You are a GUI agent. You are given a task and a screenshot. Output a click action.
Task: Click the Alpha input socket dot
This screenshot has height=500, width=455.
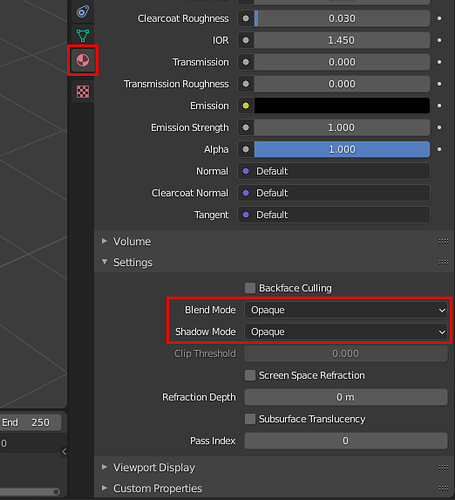(246, 149)
